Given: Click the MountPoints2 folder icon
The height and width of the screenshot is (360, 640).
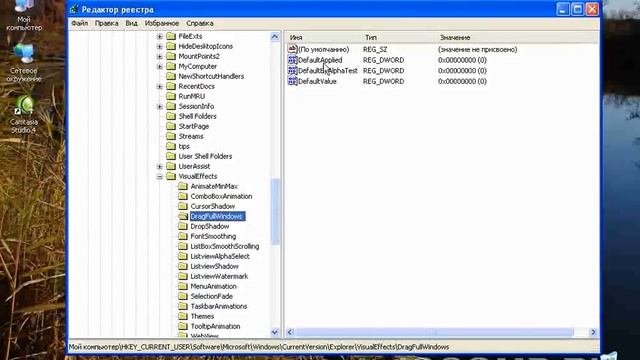Looking at the screenshot, I should click(x=171, y=56).
